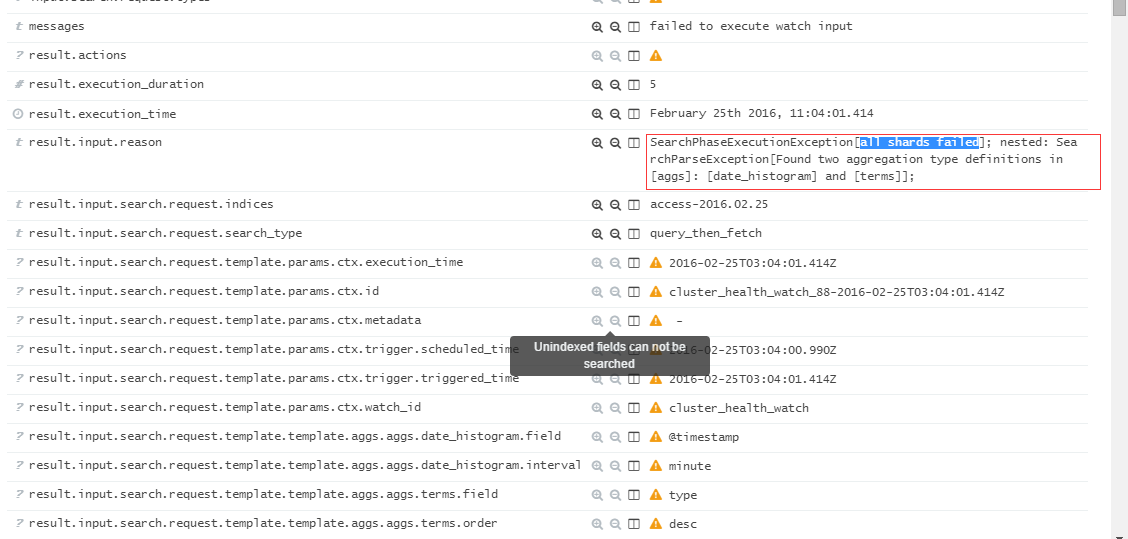Toggle request.indices column in table
The image size is (1128, 539).
pos(634,204)
